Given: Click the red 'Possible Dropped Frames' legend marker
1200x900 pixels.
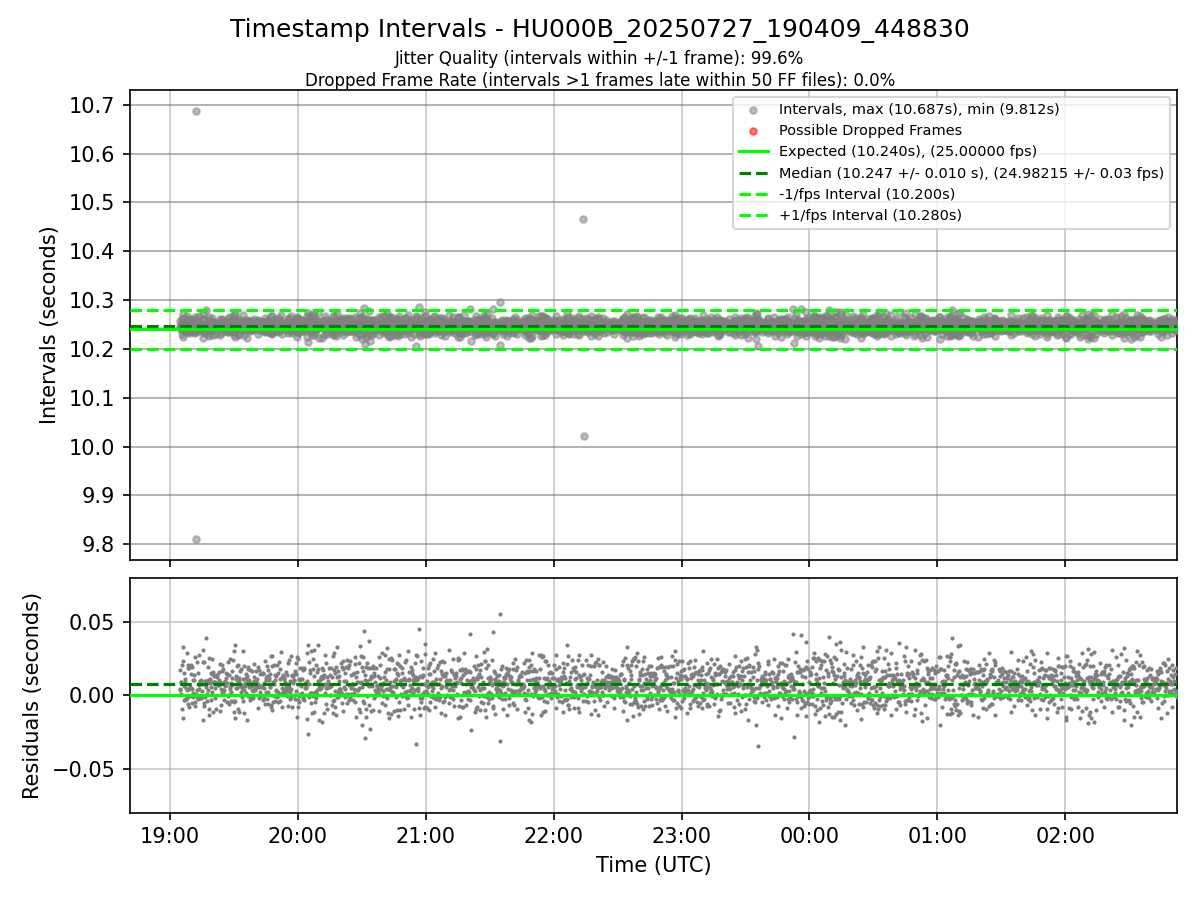Looking at the screenshot, I should coord(753,131).
